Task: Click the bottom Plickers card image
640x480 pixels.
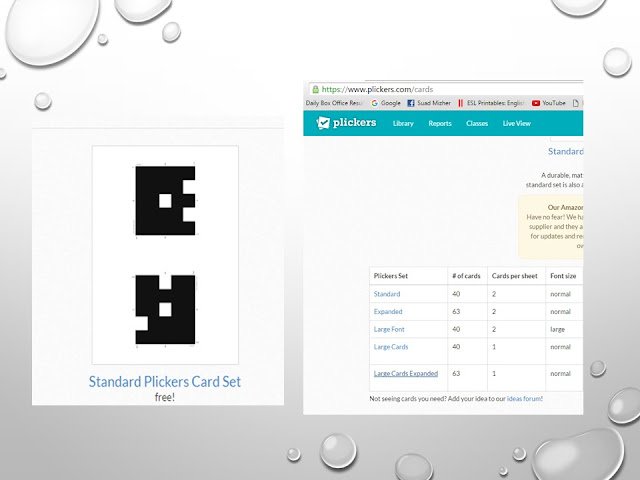Action: pyautogui.click(x=165, y=309)
